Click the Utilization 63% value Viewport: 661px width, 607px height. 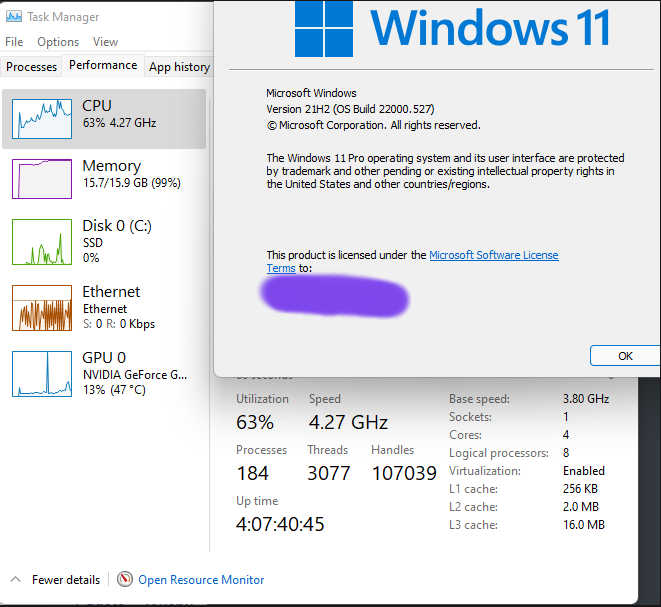coord(255,422)
